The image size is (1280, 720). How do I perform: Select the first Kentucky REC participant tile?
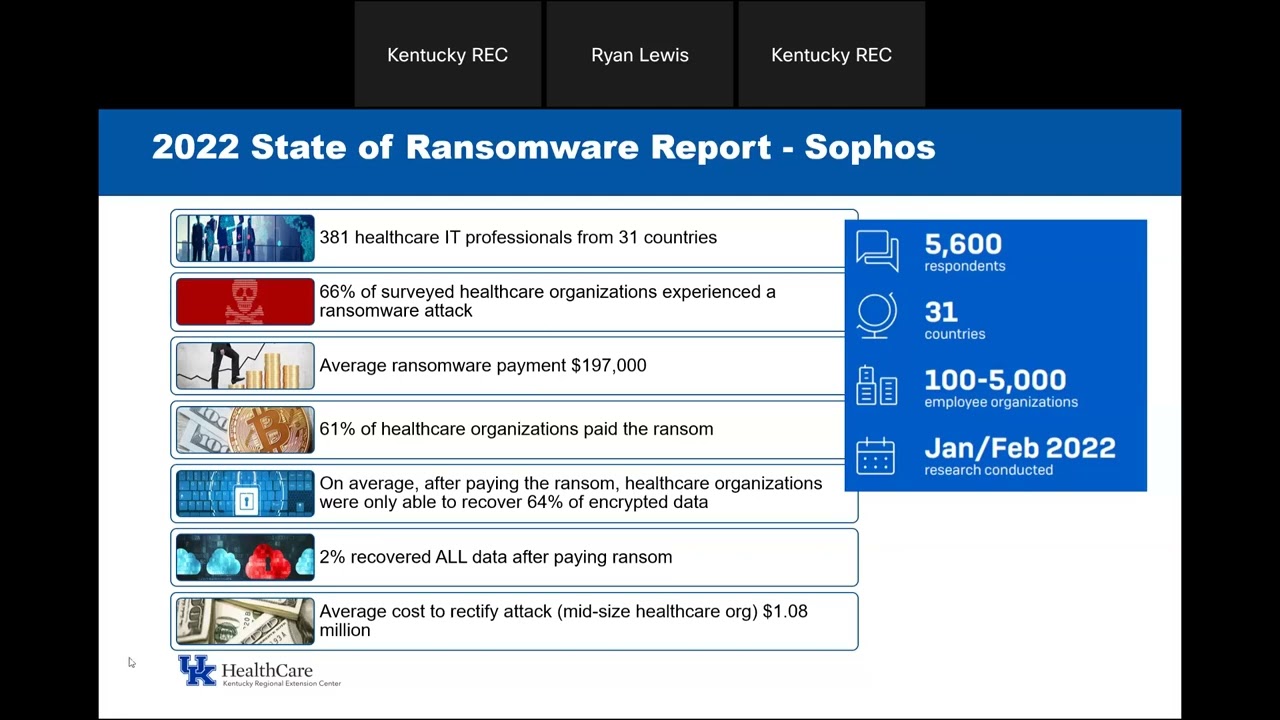(x=448, y=54)
